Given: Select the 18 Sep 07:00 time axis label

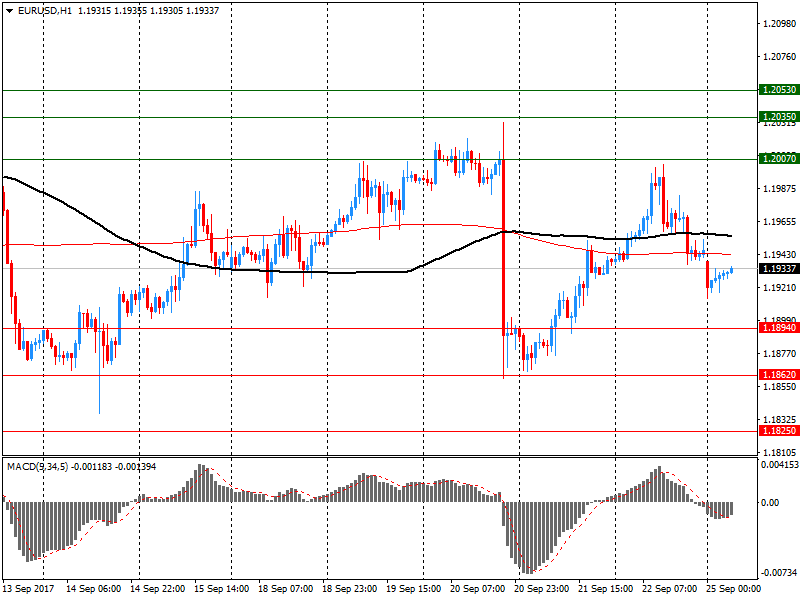Looking at the screenshot, I should click(x=286, y=588).
